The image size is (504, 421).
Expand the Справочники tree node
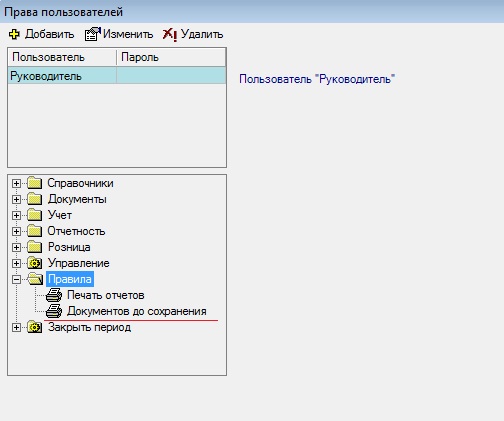(x=16, y=183)
